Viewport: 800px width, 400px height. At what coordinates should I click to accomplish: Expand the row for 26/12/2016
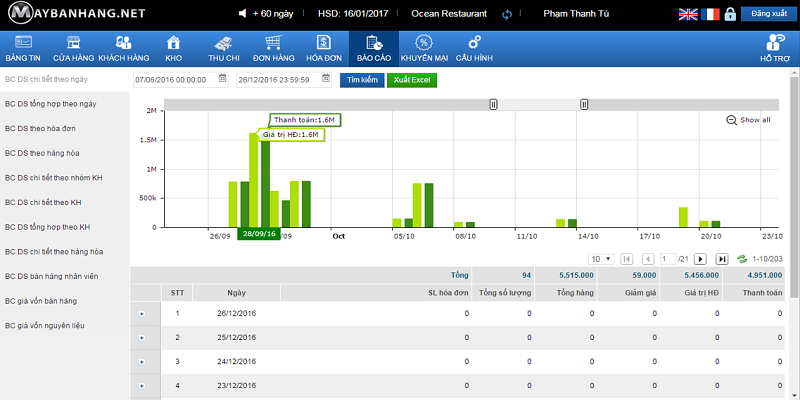(142, 314)
